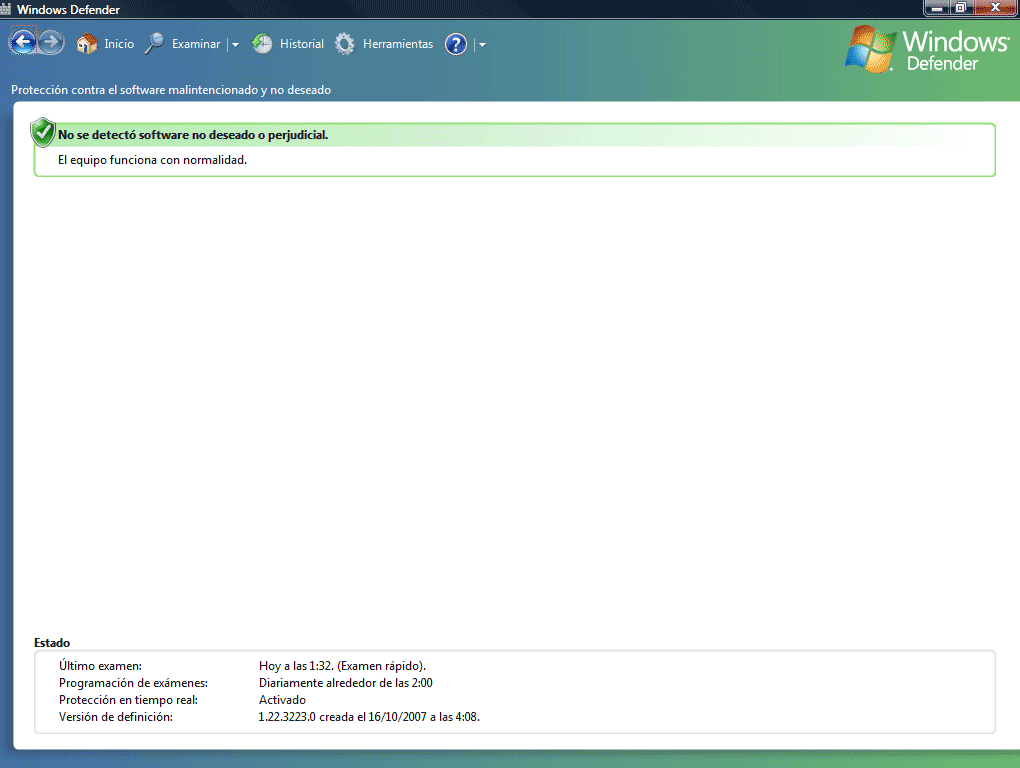Click the Herramientas gear icon

coord(345,44)
